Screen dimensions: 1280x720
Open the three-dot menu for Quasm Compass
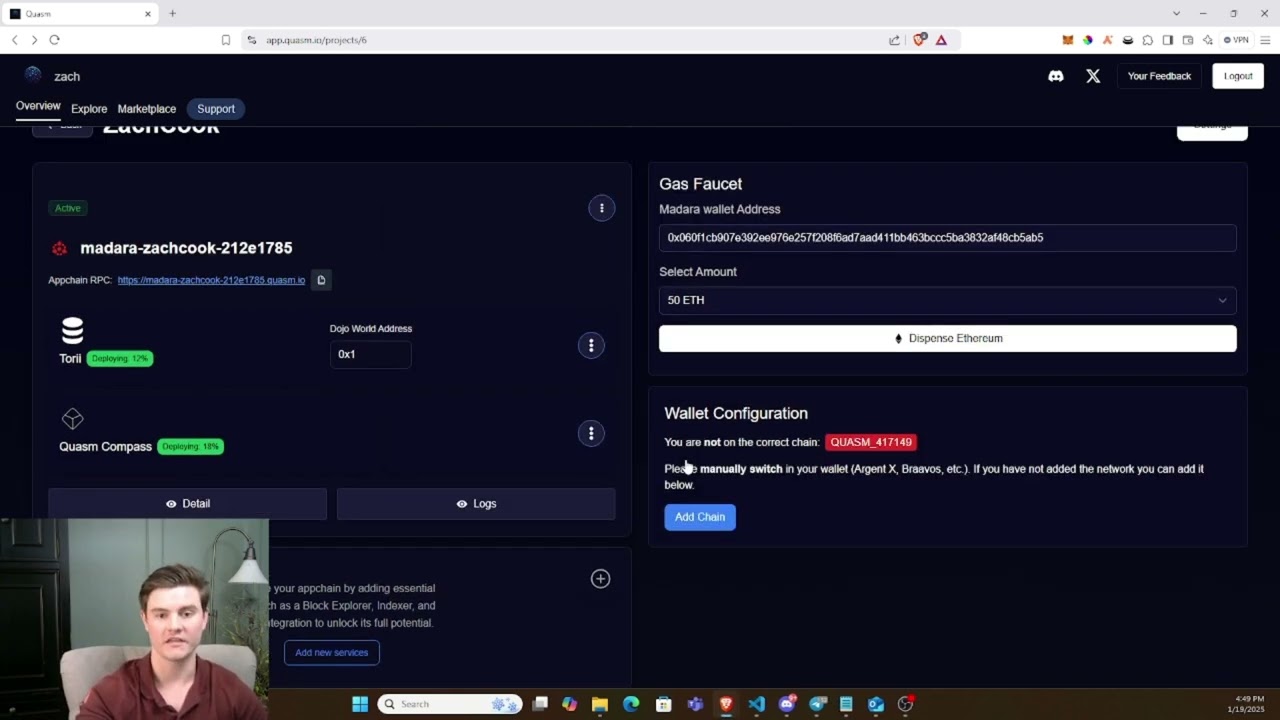point(591,433)
